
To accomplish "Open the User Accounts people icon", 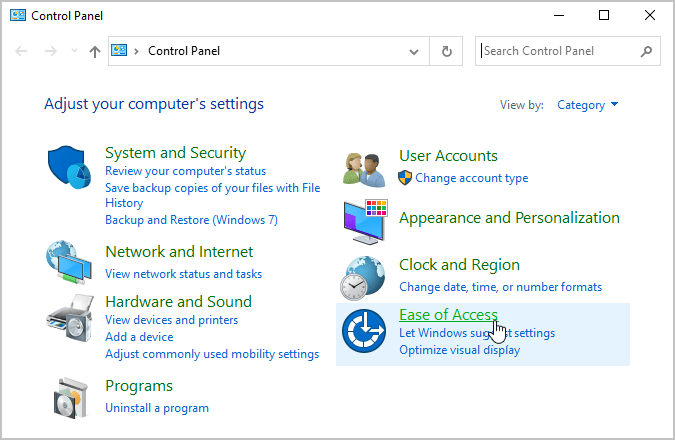I will [x=364, y=170].
